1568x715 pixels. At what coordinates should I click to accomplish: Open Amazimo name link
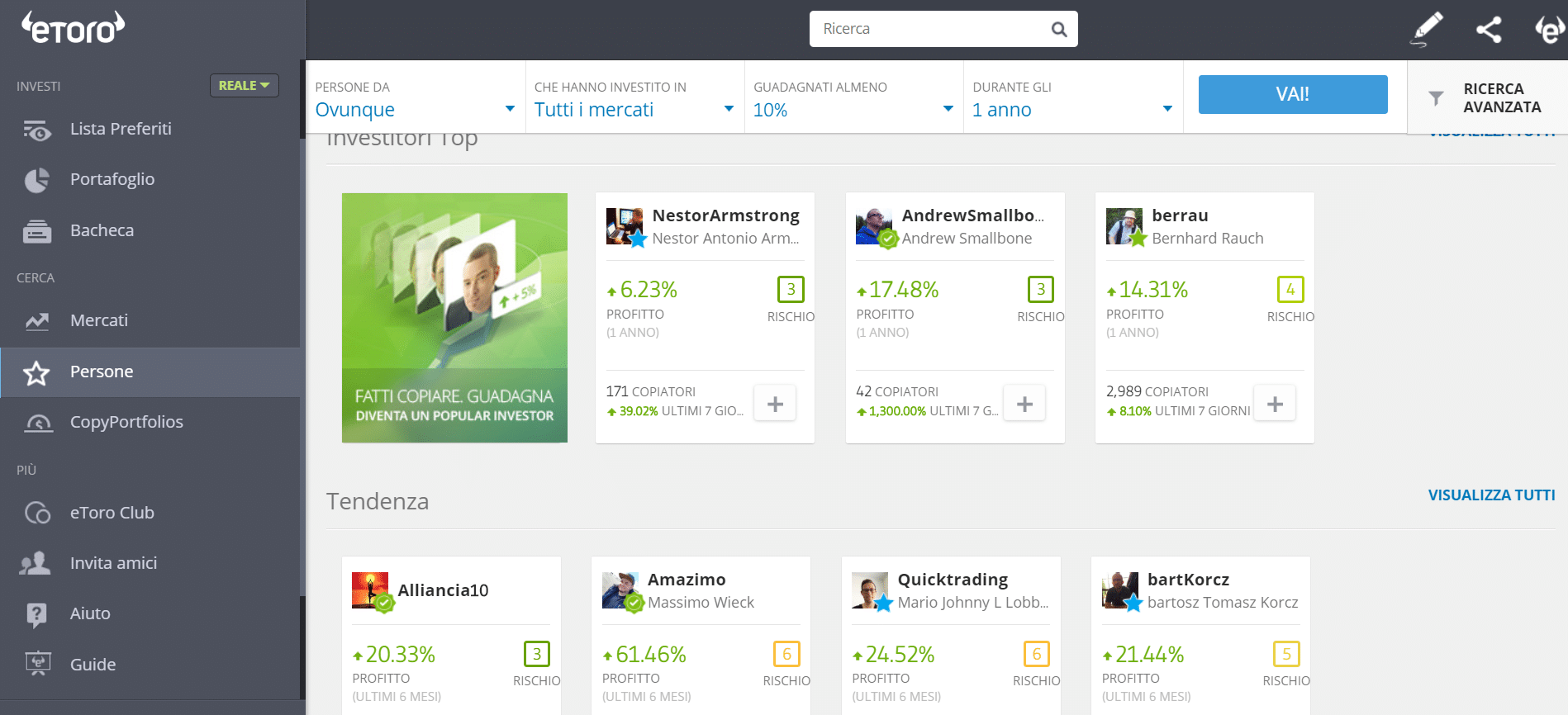click(687, 580)
